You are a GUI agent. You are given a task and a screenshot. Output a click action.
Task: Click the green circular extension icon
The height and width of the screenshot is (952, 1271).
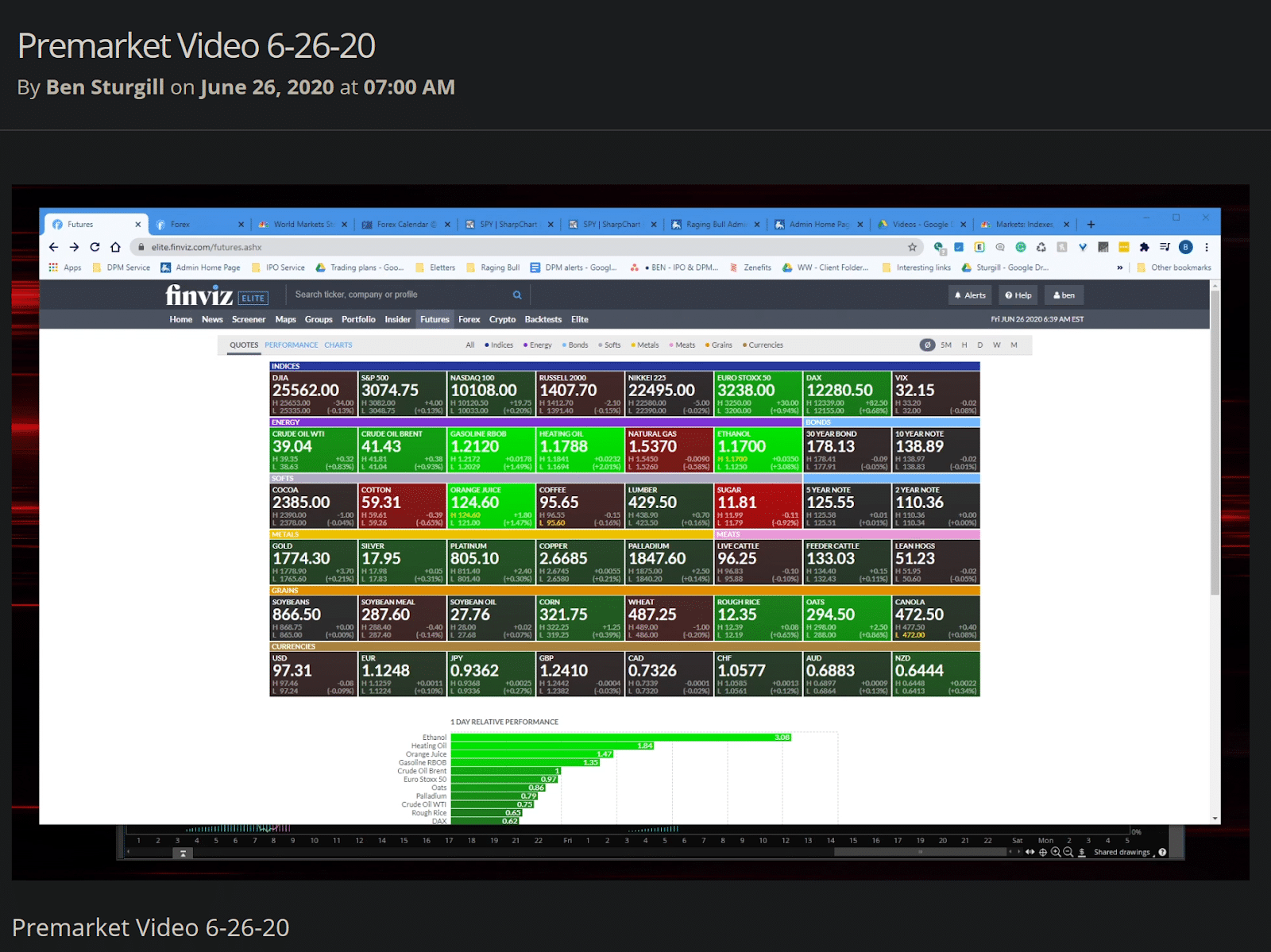(1021, 247)
